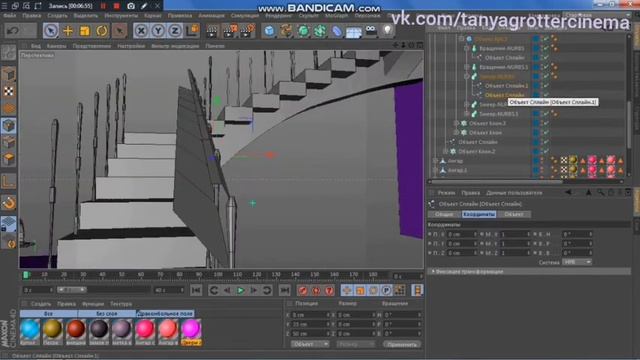Click the Применить apply button
Image resolution: width=640 pixels, height=360 pixels.
tap(402, 344)
